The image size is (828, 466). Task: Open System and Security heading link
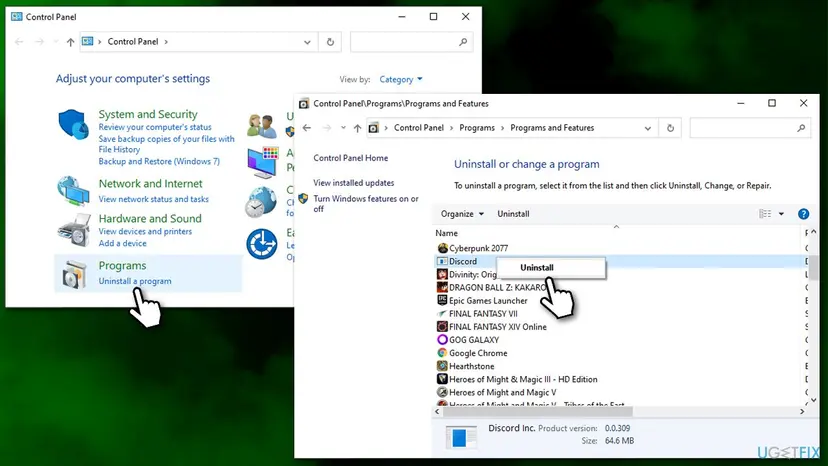tap(148, 114)
